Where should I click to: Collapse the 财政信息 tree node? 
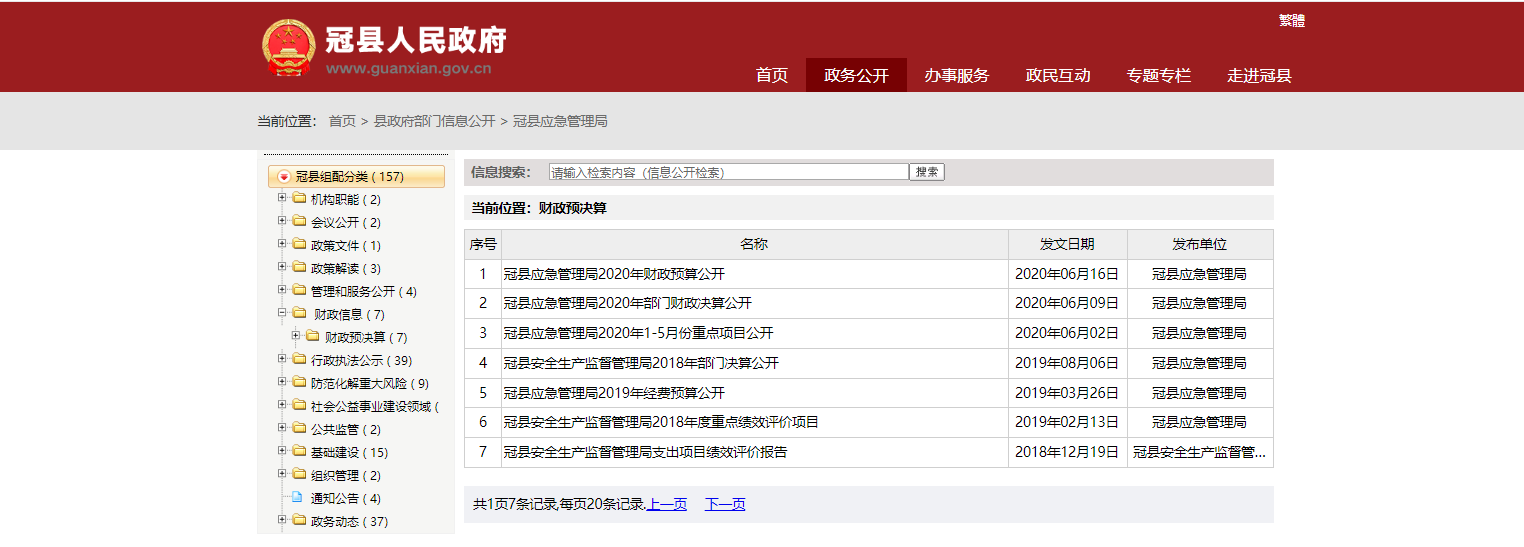click(282, 313)
